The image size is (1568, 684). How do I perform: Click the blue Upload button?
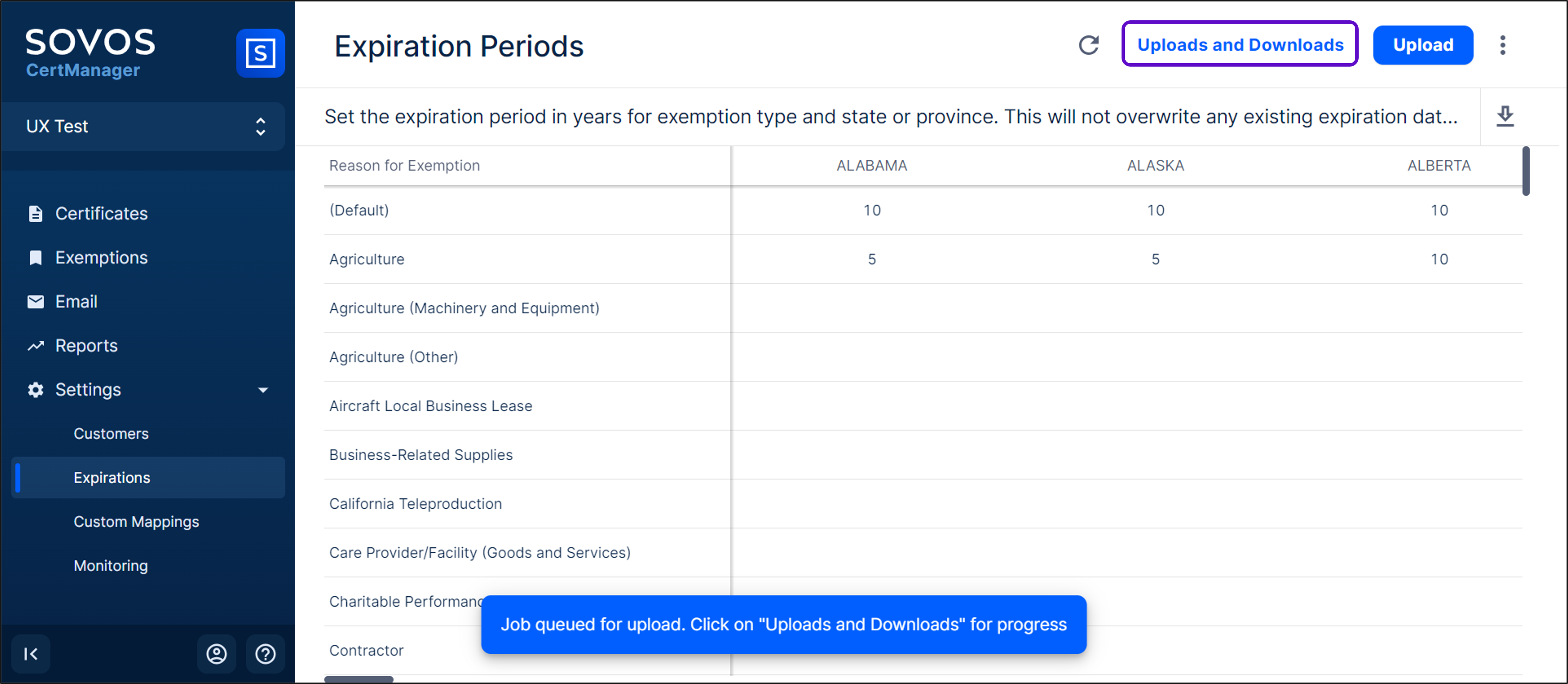(x=1423, y=44)
